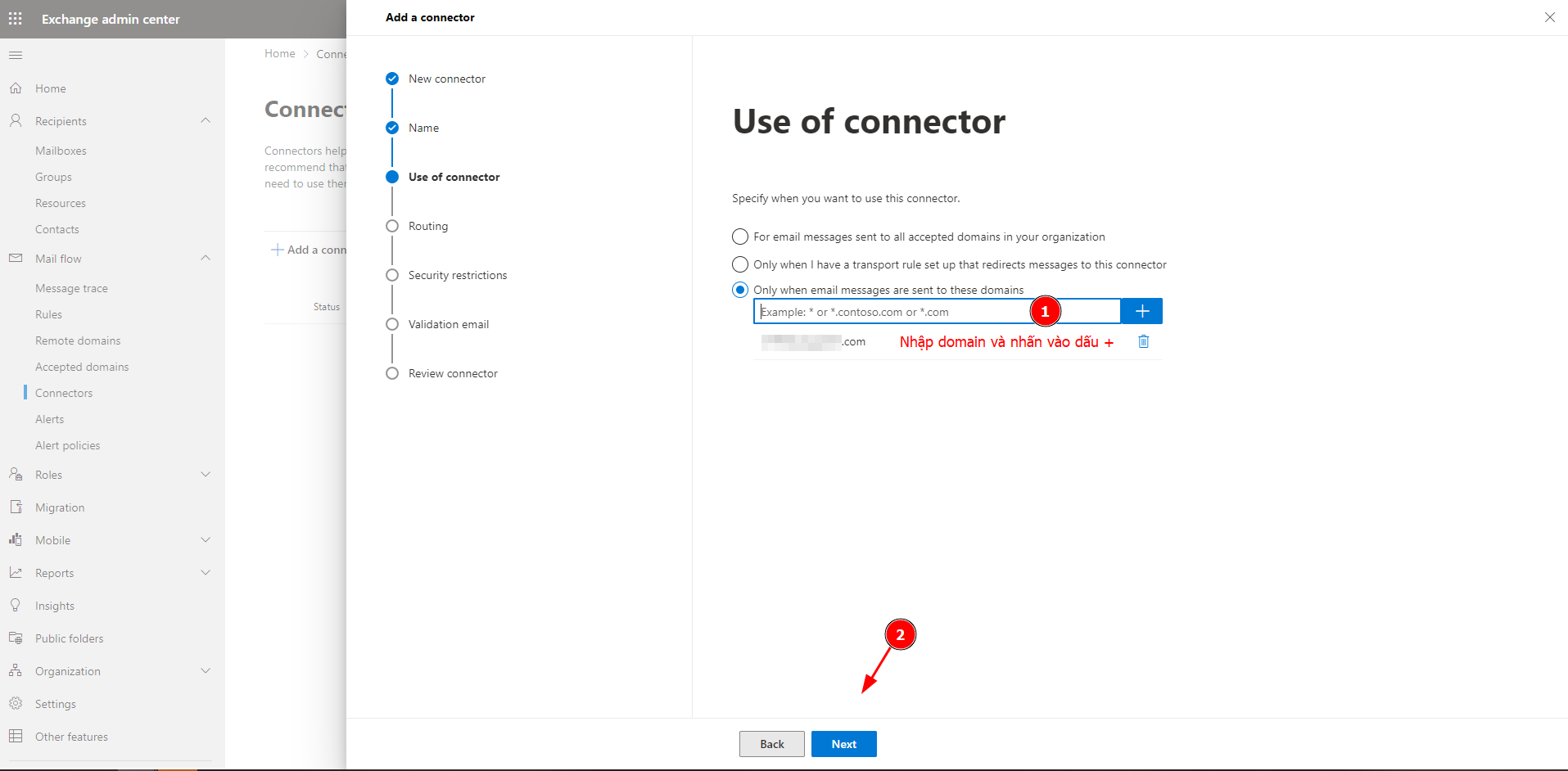Select the transport rule radio option
Viewport: 1568px width, 771px height.
tap(740, 264)
